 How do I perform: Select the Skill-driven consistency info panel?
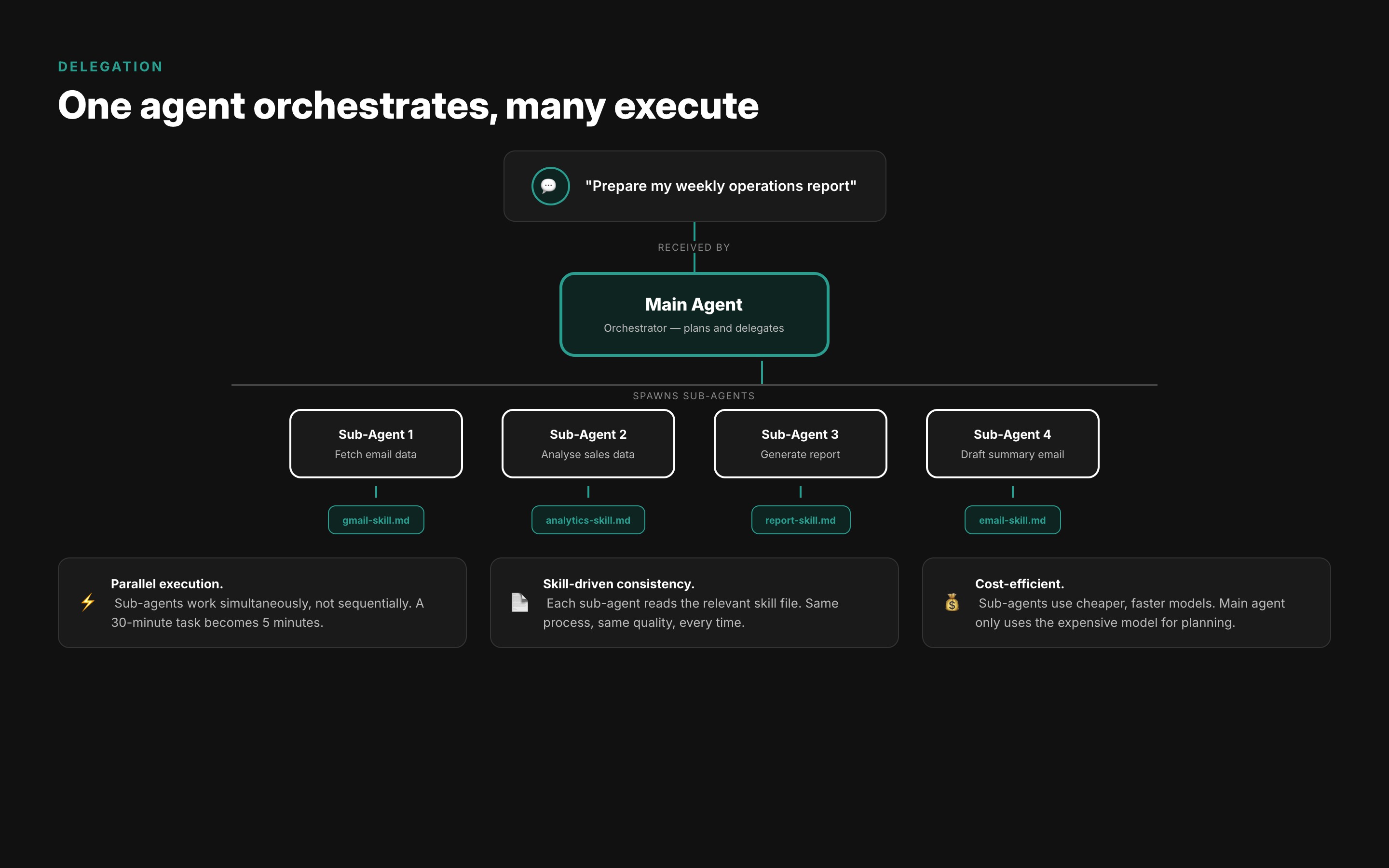pyautogui.click(x=694, y=602)
